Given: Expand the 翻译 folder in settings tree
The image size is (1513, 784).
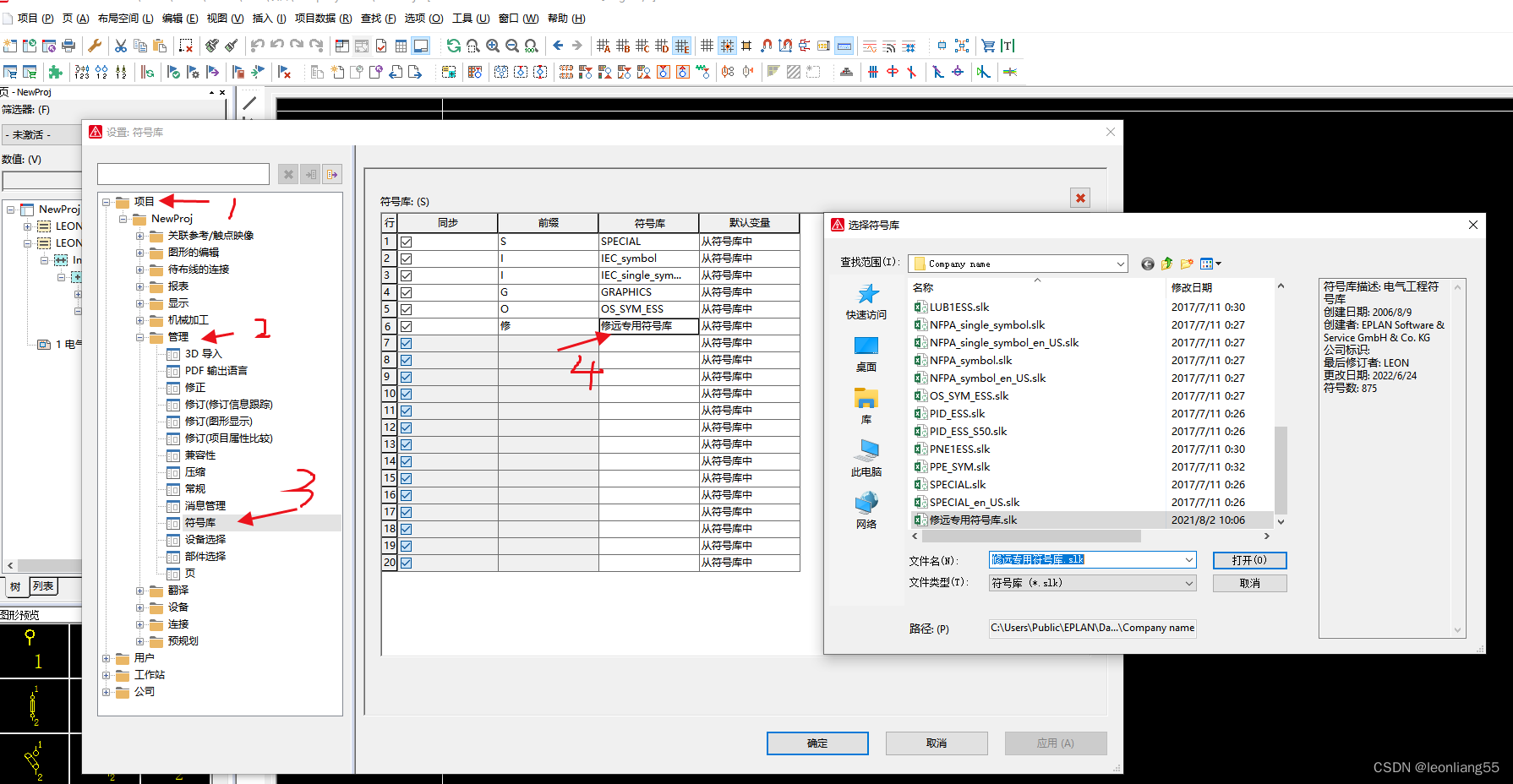Looking at the screenshot, I should tap(140, 591).
